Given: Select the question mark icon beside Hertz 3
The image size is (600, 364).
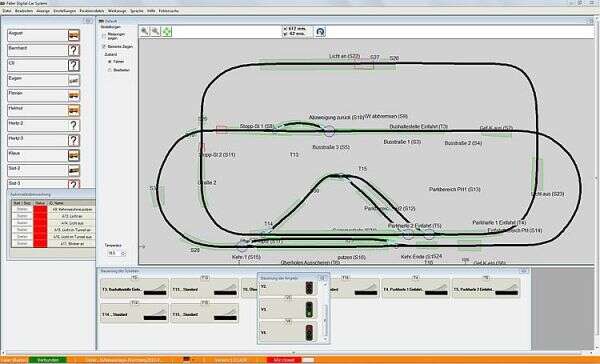Looking at the screenshot, I should tap(74, 140).
